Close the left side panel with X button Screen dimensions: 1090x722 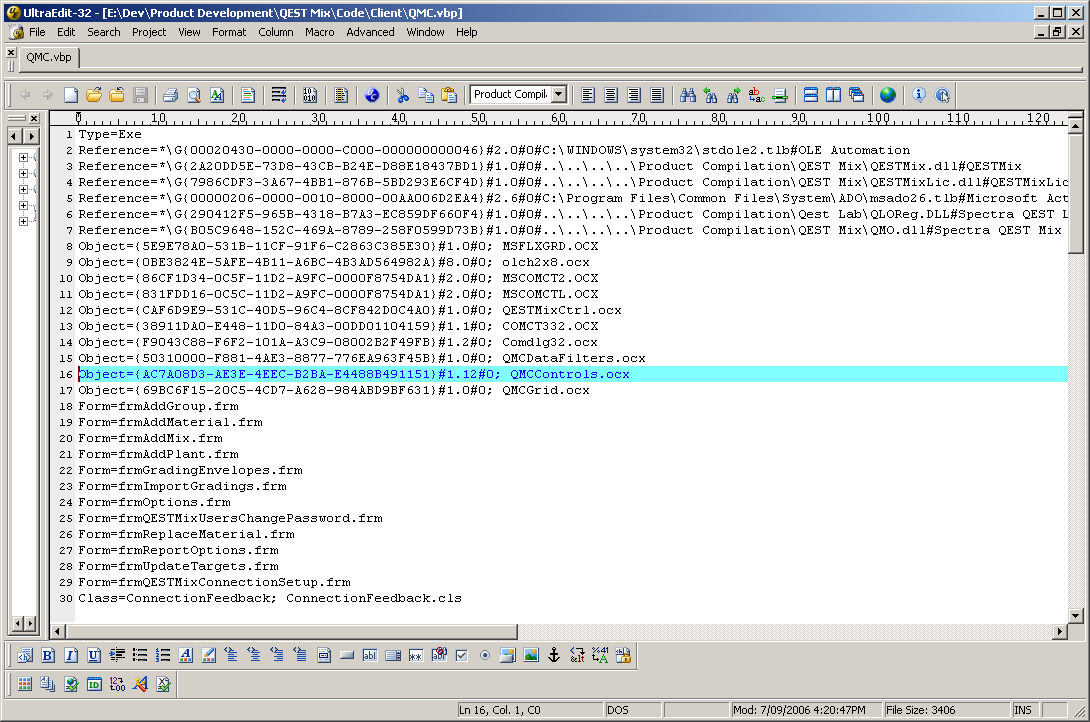[x=33, y=118]
